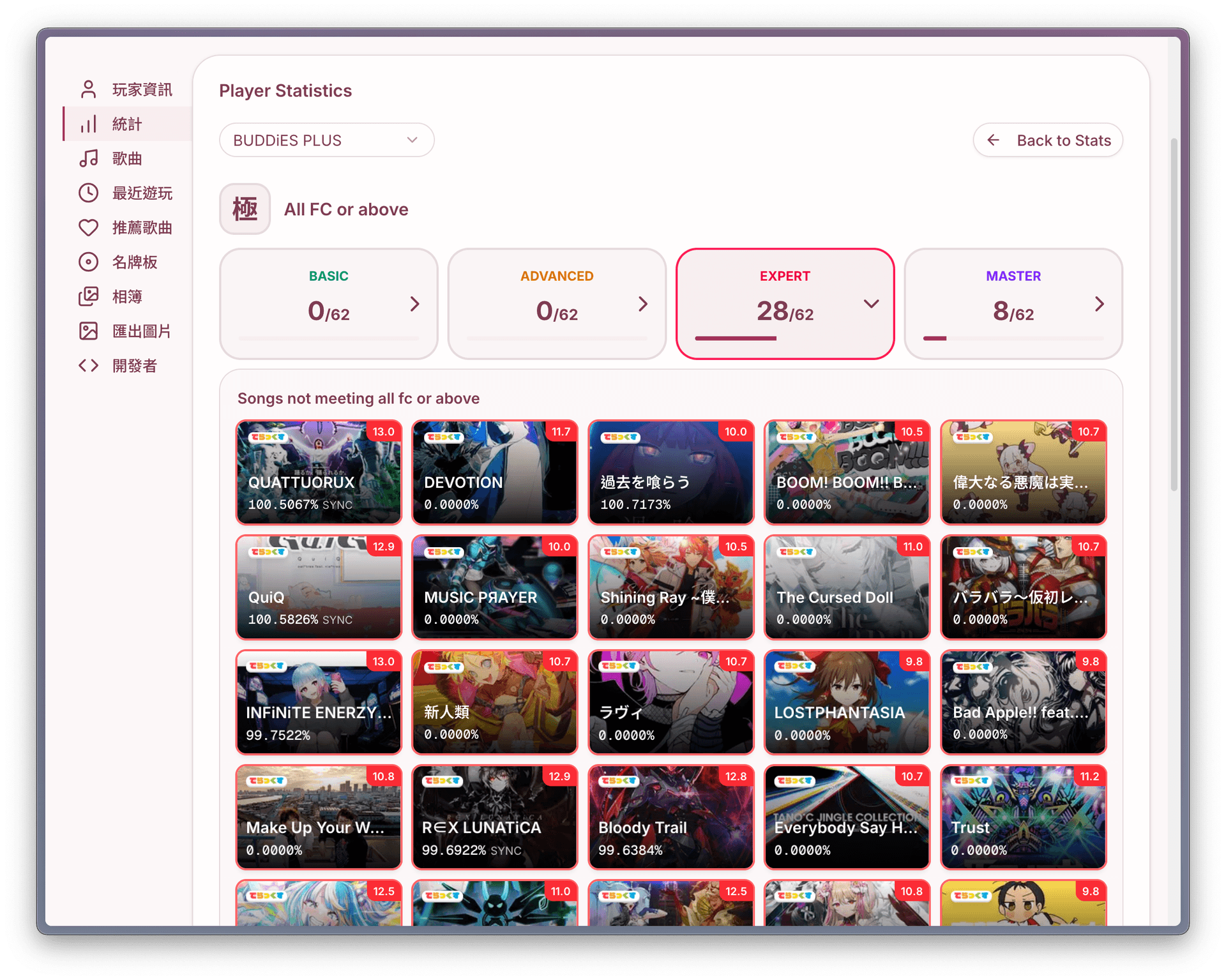Select the BASIC difficulty card
Image resolution: width=1226 pixels, height=980 pixels.
pos(328,304)
